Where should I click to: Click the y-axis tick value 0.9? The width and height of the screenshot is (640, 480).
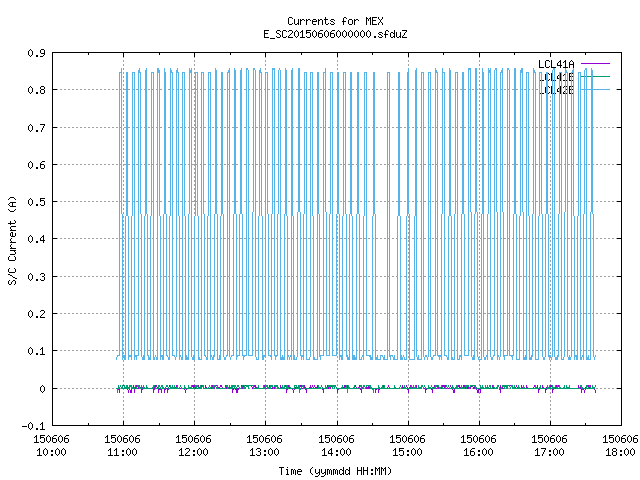(x=36, y=53)
